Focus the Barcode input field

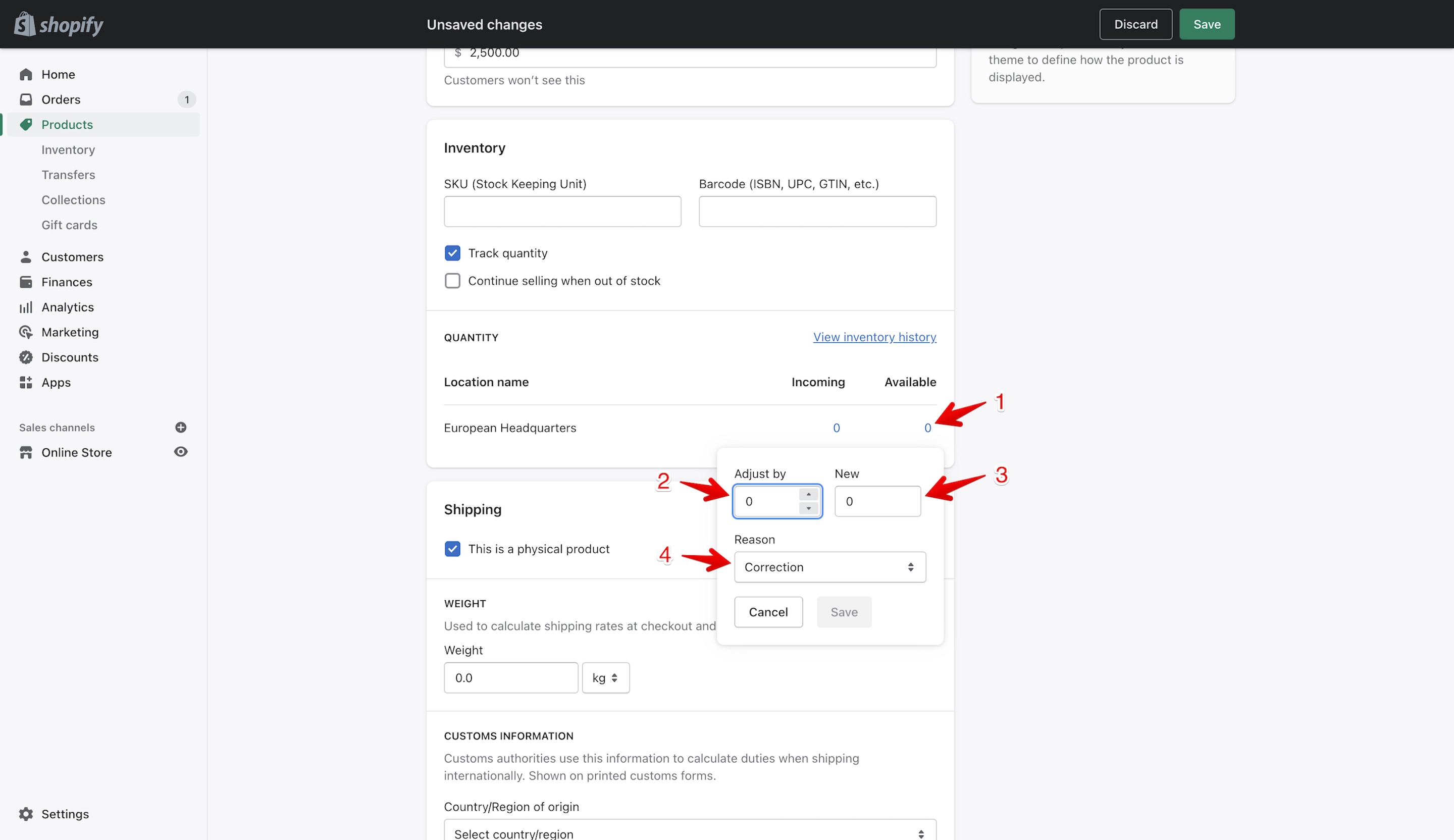(x=817, y=212)
